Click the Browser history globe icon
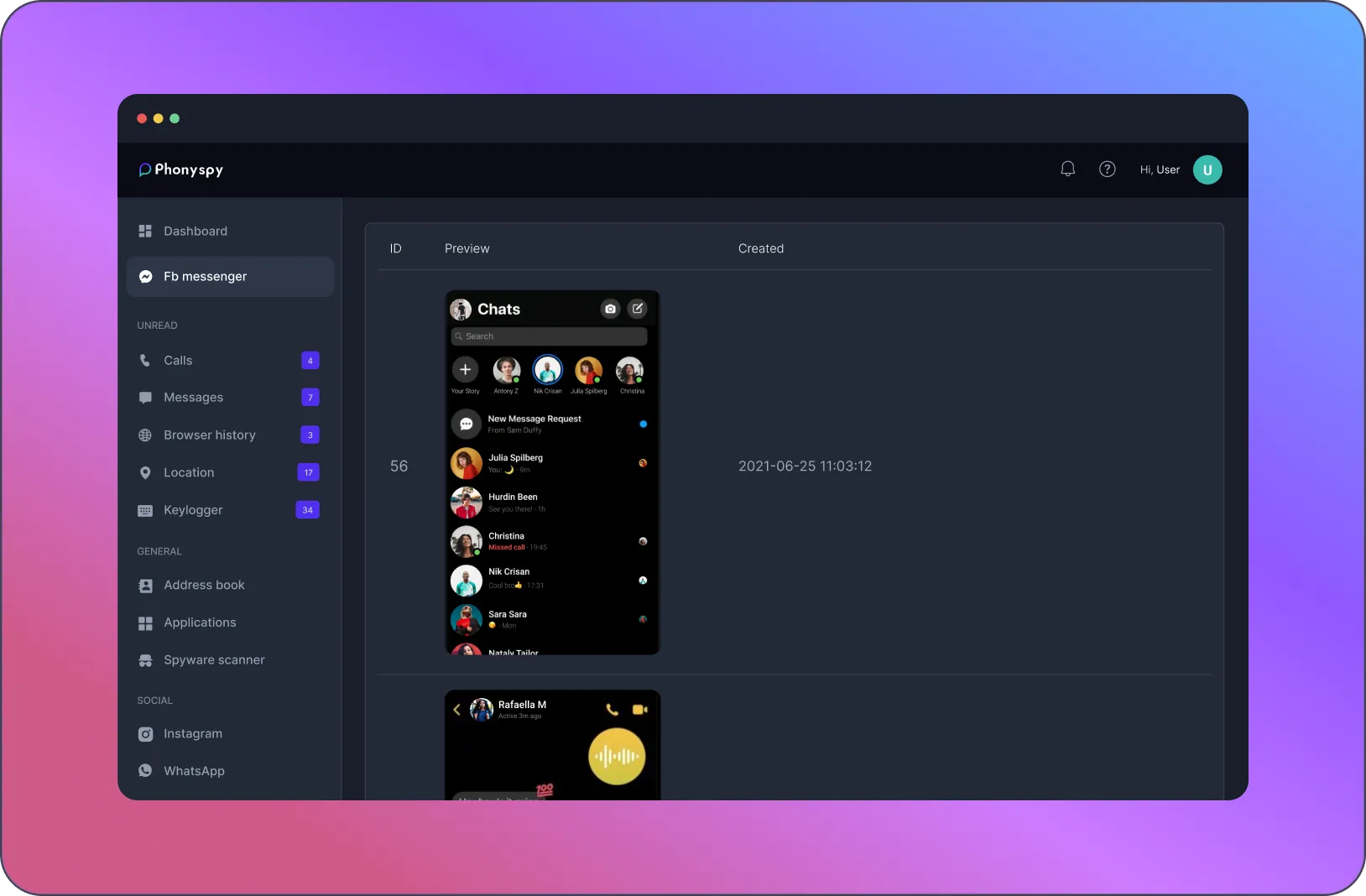 tap(145, 435)
